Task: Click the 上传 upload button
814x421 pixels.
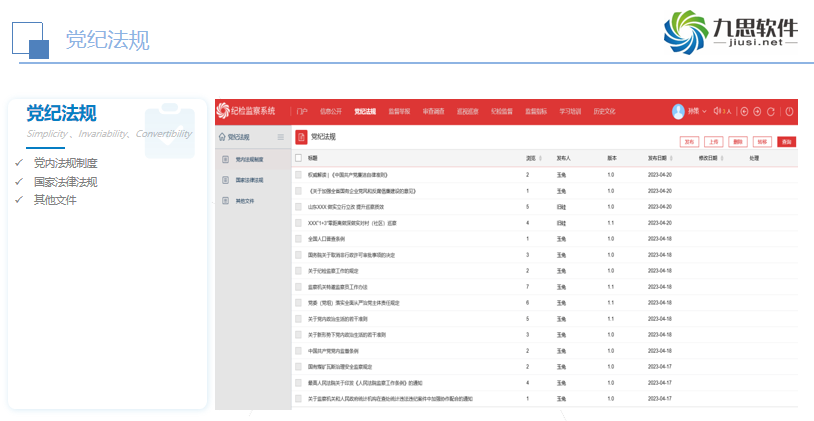Action: [x=714, y=141]
